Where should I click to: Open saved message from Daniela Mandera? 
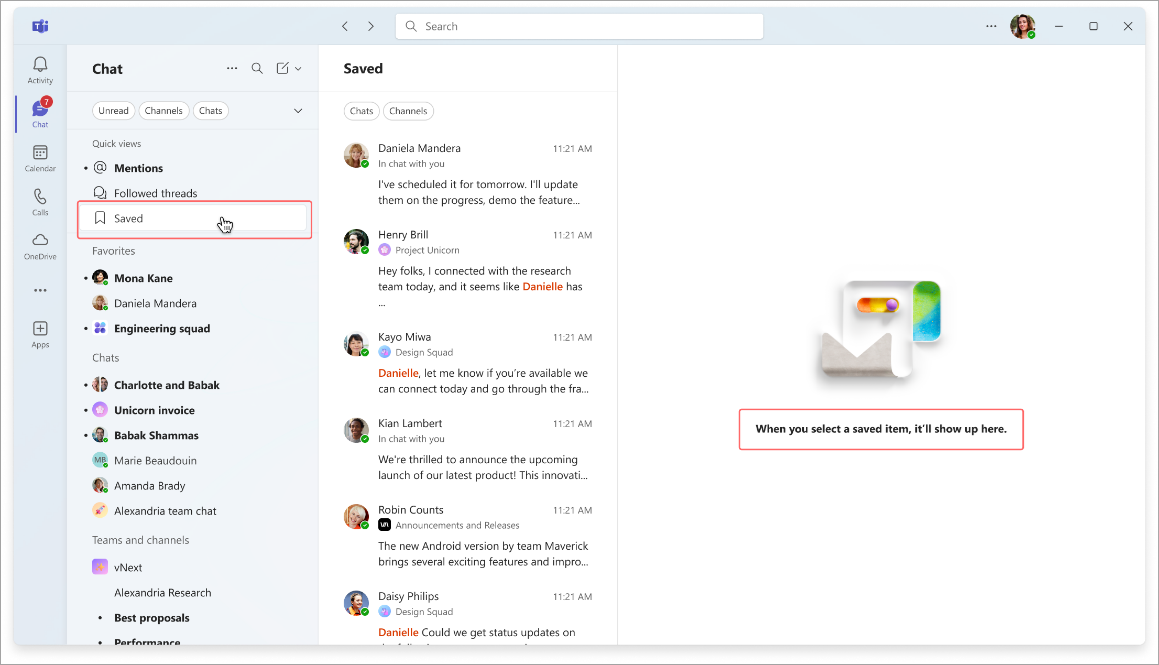(468, 174)
